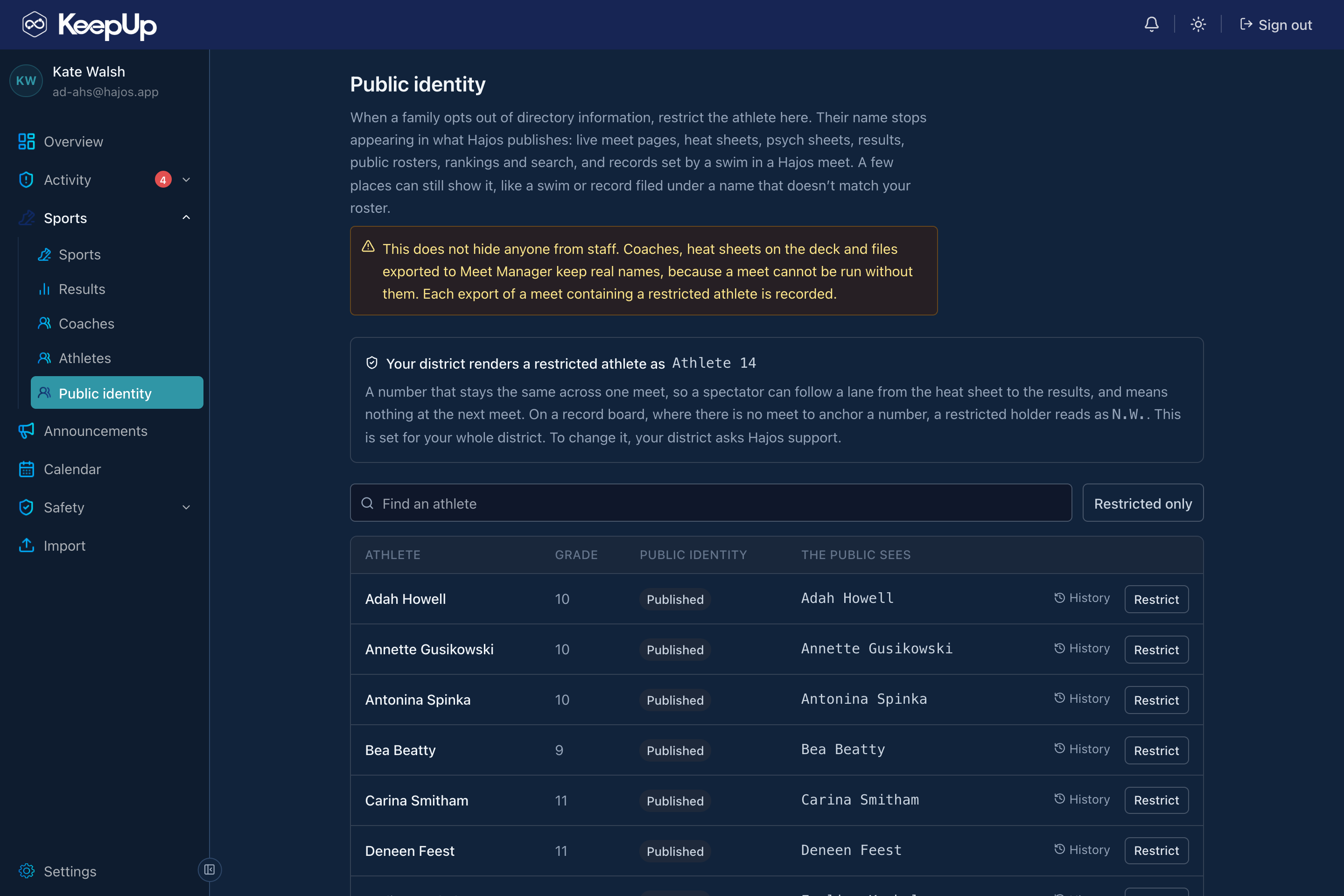View History for Adah Howell

pos(1082,598)
